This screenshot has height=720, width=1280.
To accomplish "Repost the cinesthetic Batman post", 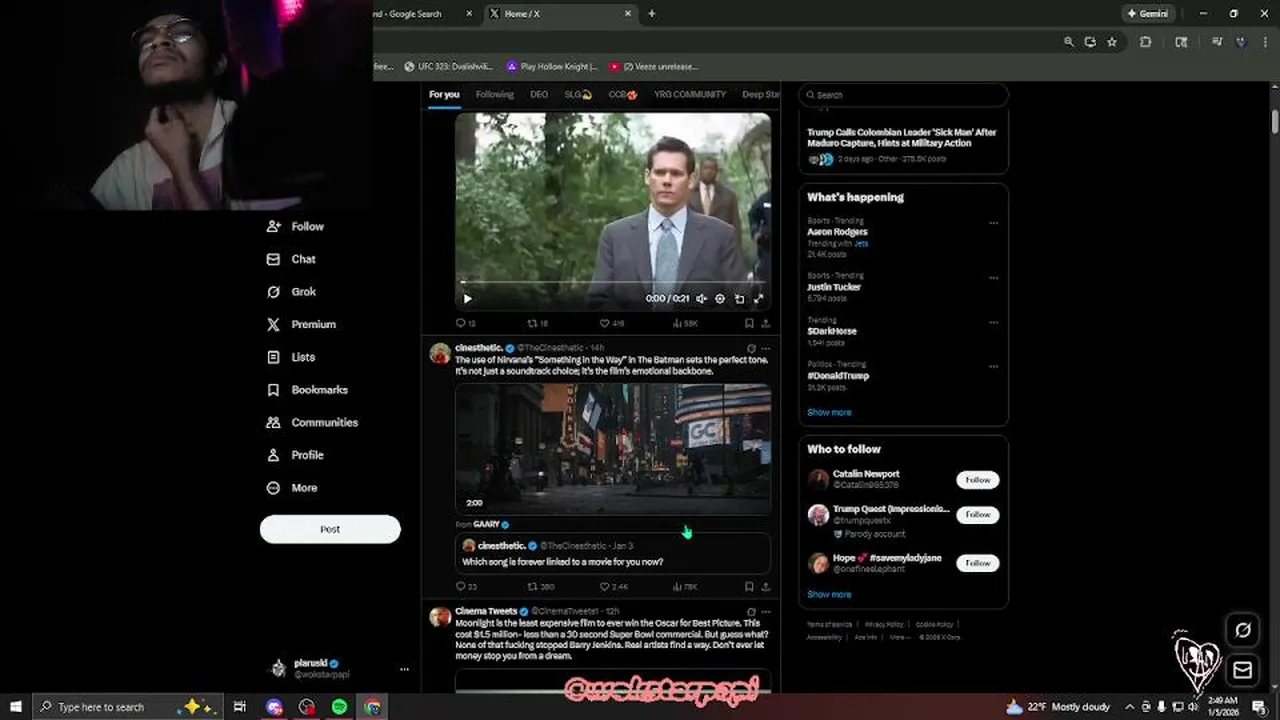I will click(540, 587).
